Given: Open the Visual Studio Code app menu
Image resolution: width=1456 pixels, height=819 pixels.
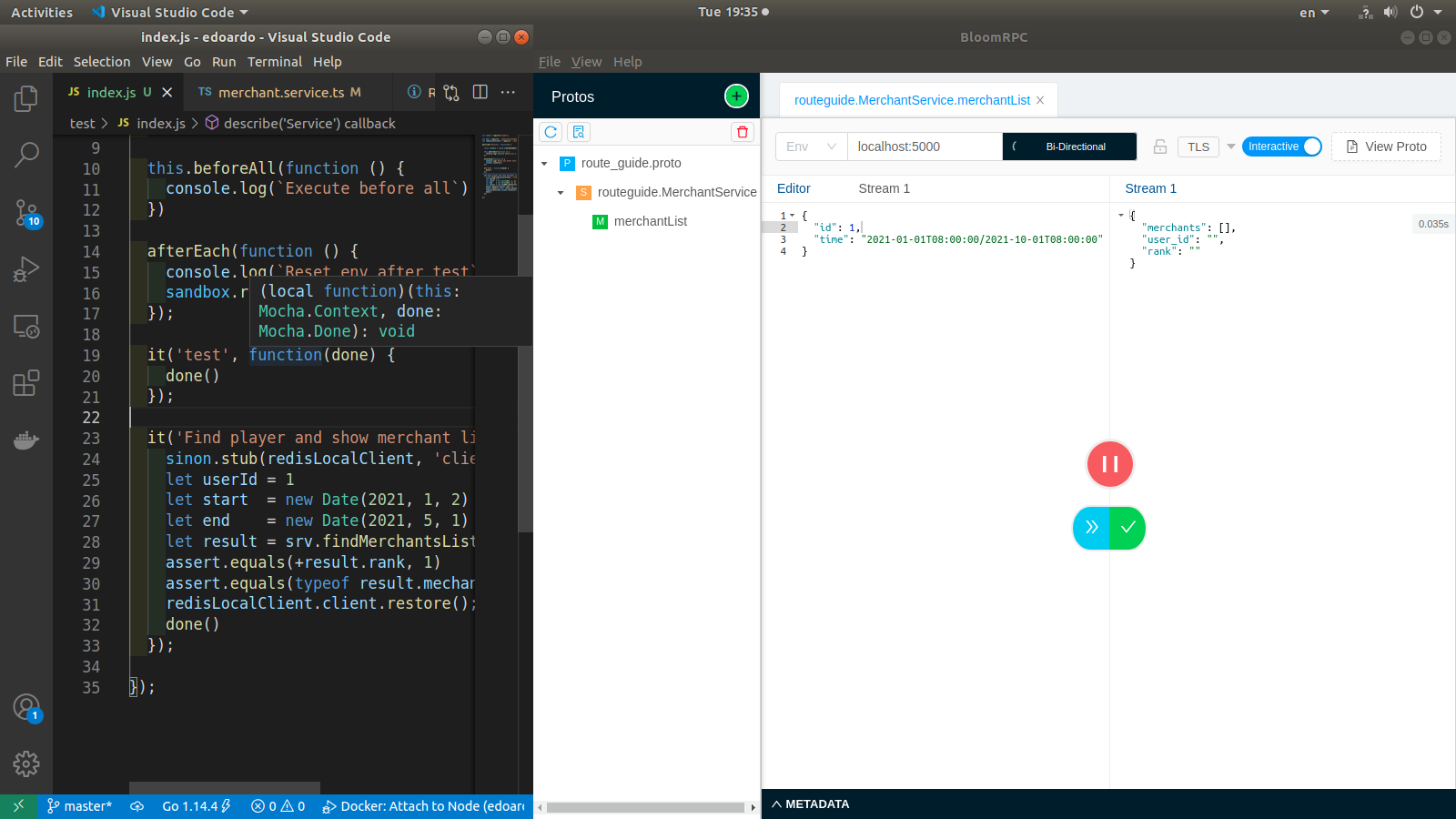Looking at the screenshot, I should 170,12.
